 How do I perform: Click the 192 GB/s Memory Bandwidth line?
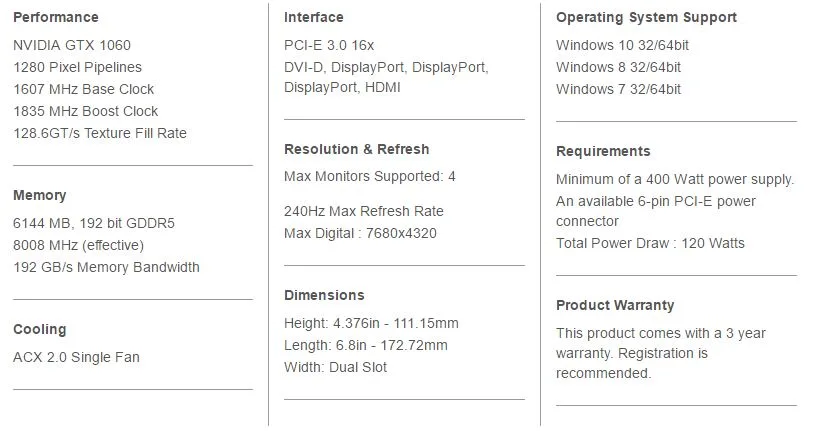tap(106, 267)
